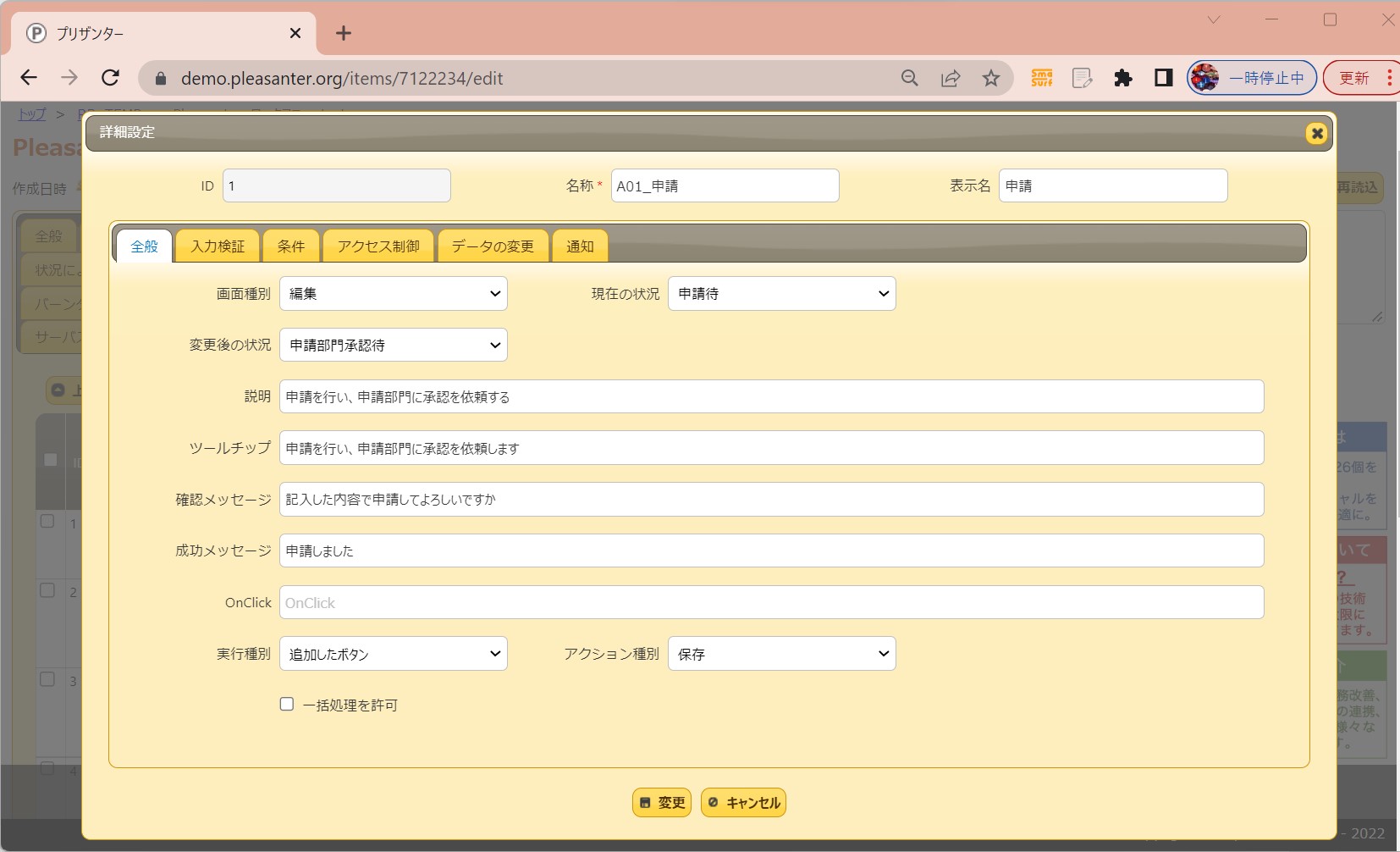This screenshot has width=1400, height=852.
Task: Click the share page icon
Action: click(x=951, y=78)
